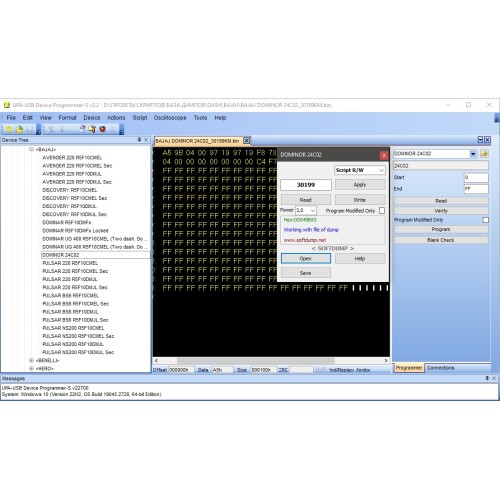Open the Edit menu

28,118
